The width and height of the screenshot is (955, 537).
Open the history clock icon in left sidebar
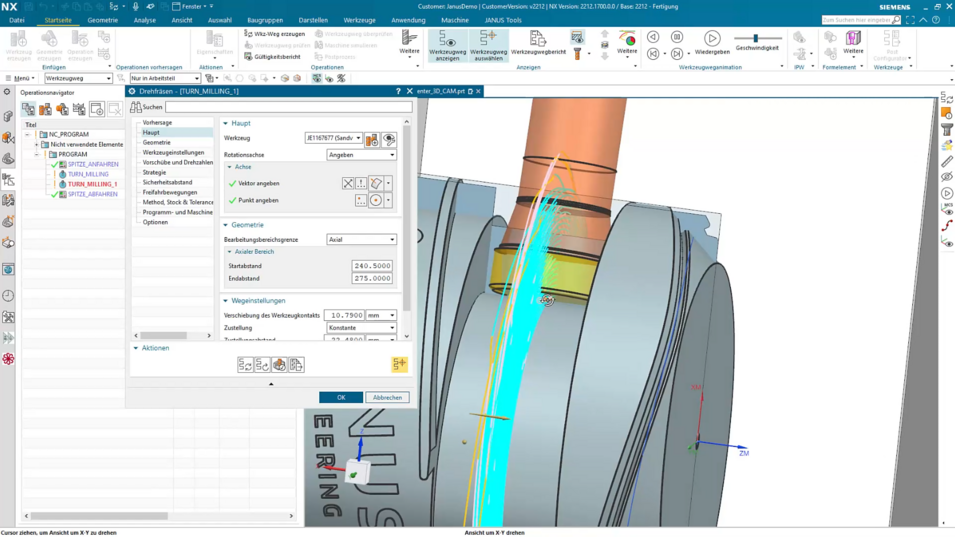(x=8, y=296)
